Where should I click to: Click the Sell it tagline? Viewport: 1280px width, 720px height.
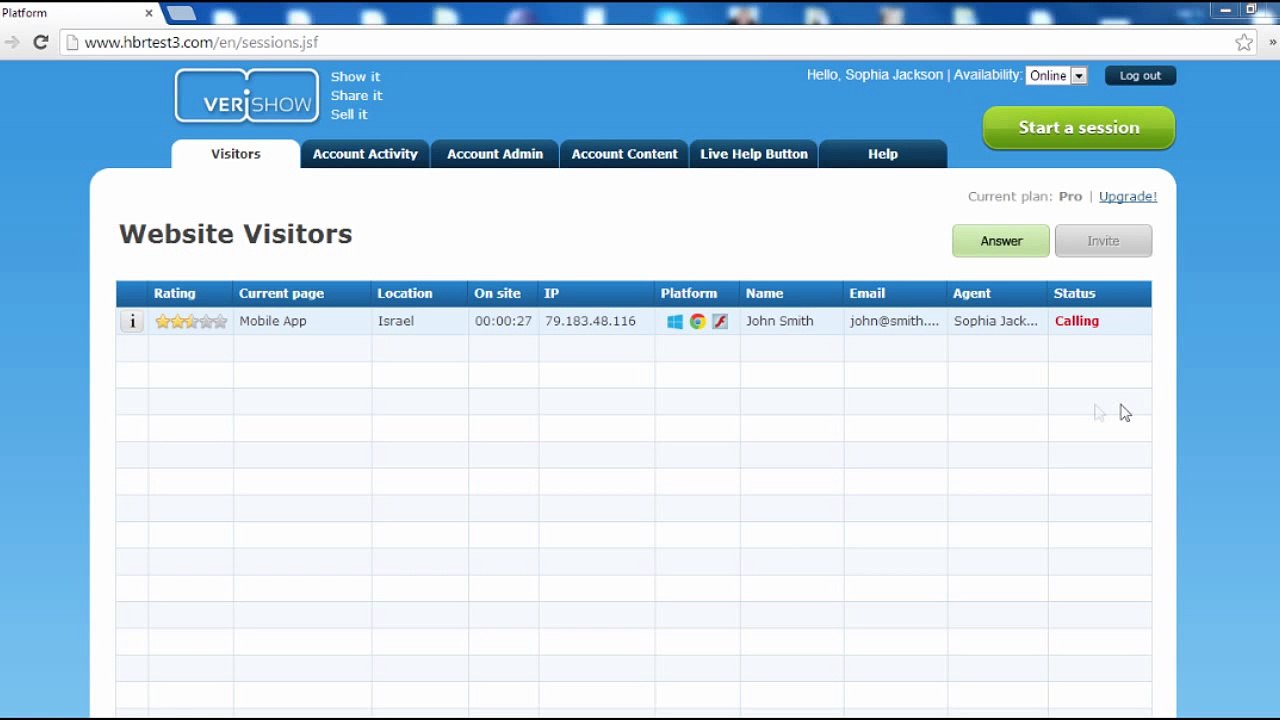(x=349, y=115)
